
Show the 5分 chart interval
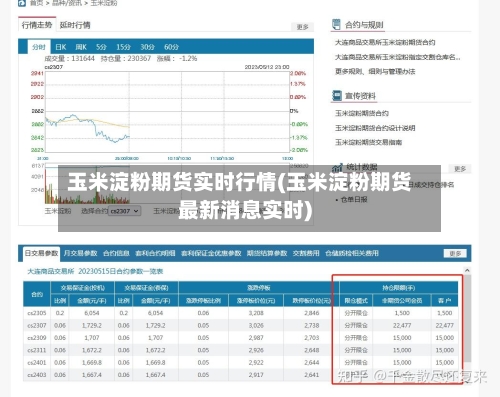pos(101,47)
